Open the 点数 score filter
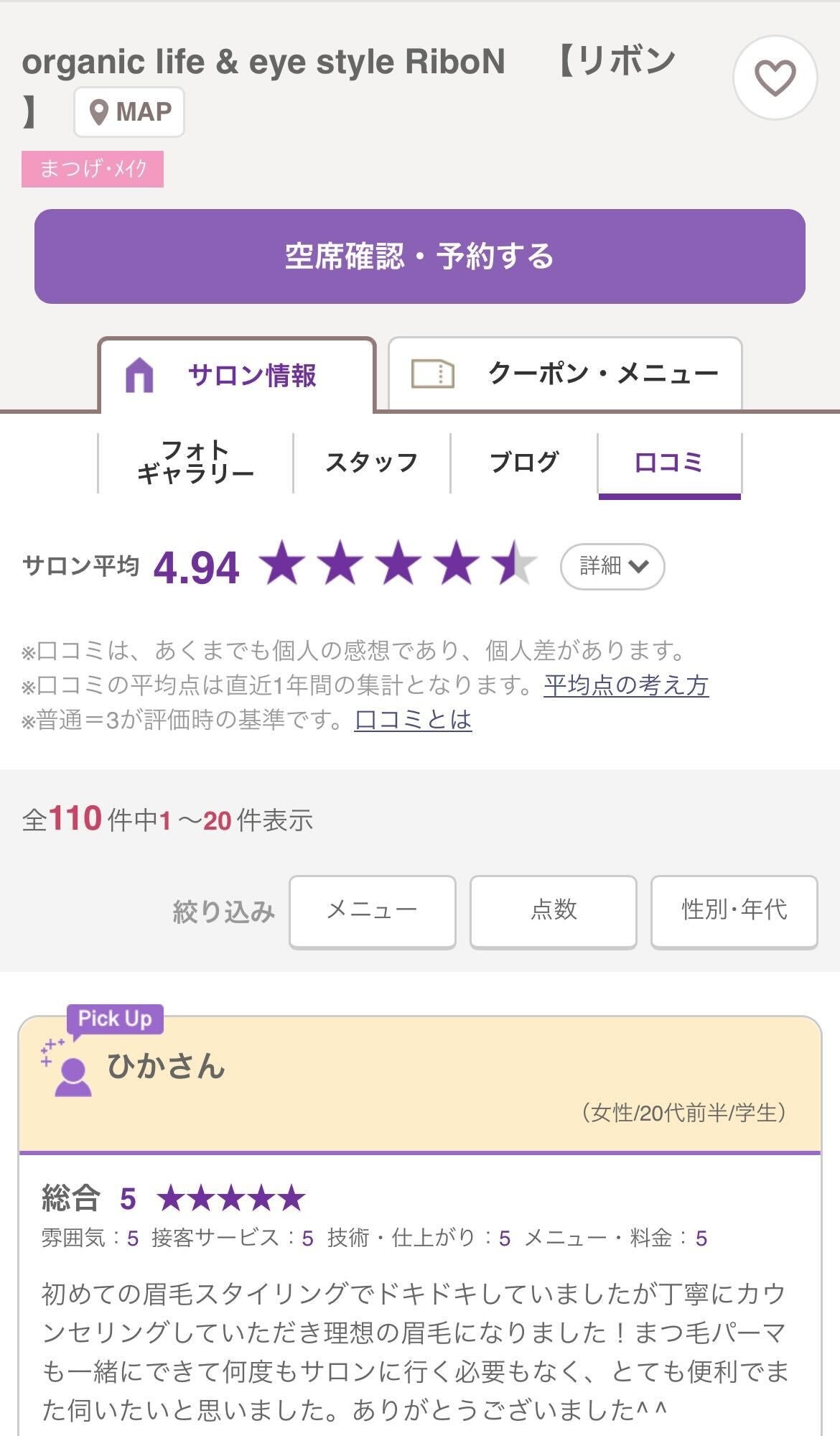This screenshot has height=1436, width=840. coord(553,911)
